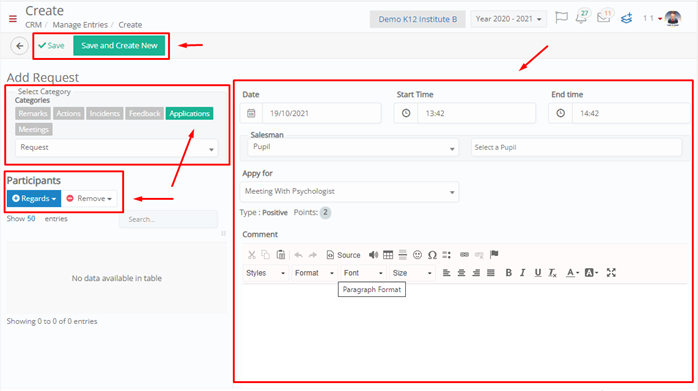Image resolution: width=698 pixels, height=391 pixels.
Task: Click the Paste clipboard icon
Action: 280,255
